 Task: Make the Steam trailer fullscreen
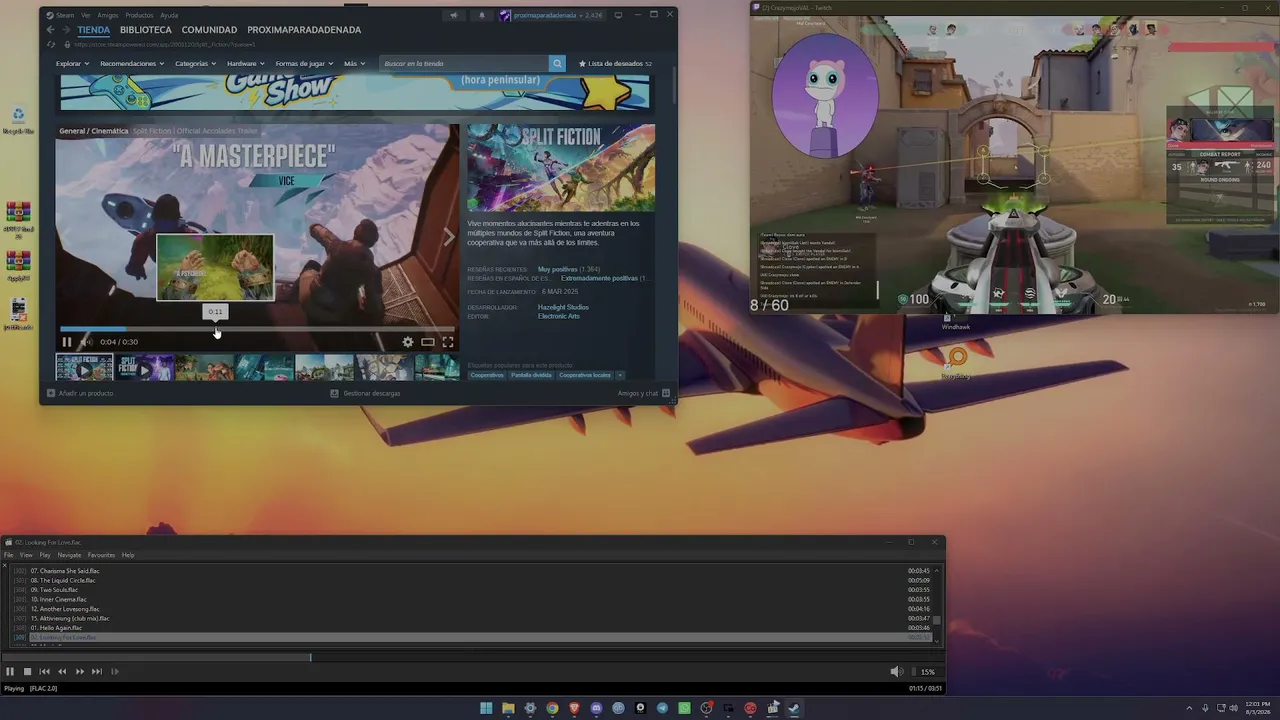[448, 342]
